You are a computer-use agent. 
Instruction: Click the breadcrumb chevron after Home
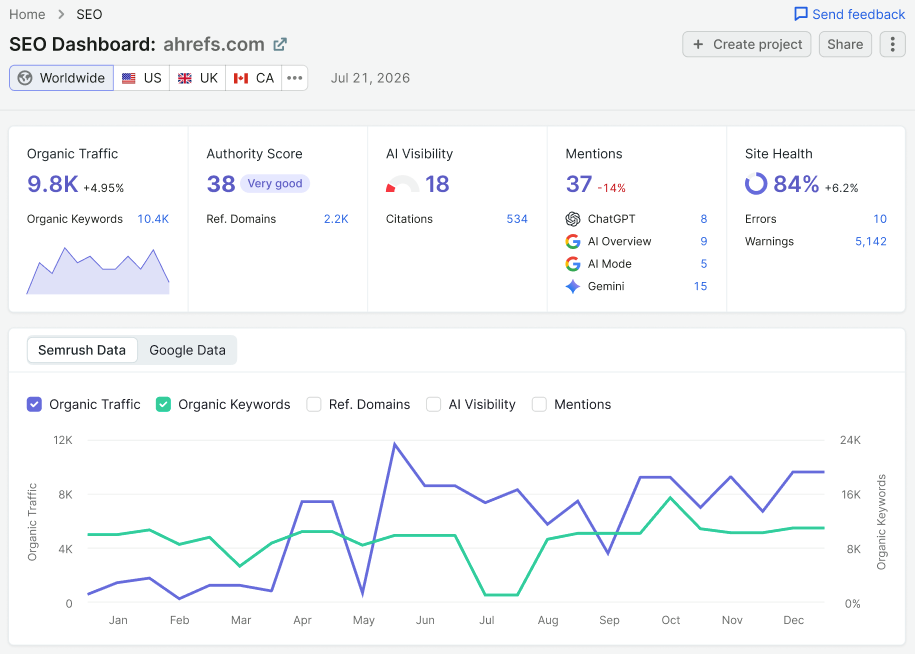click(x=61, y=15)
